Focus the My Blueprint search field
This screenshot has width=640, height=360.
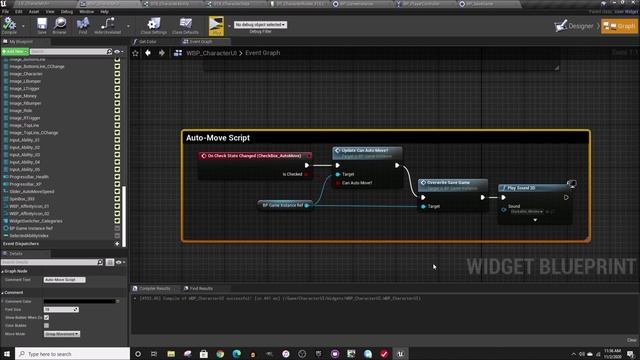point(70,52)
